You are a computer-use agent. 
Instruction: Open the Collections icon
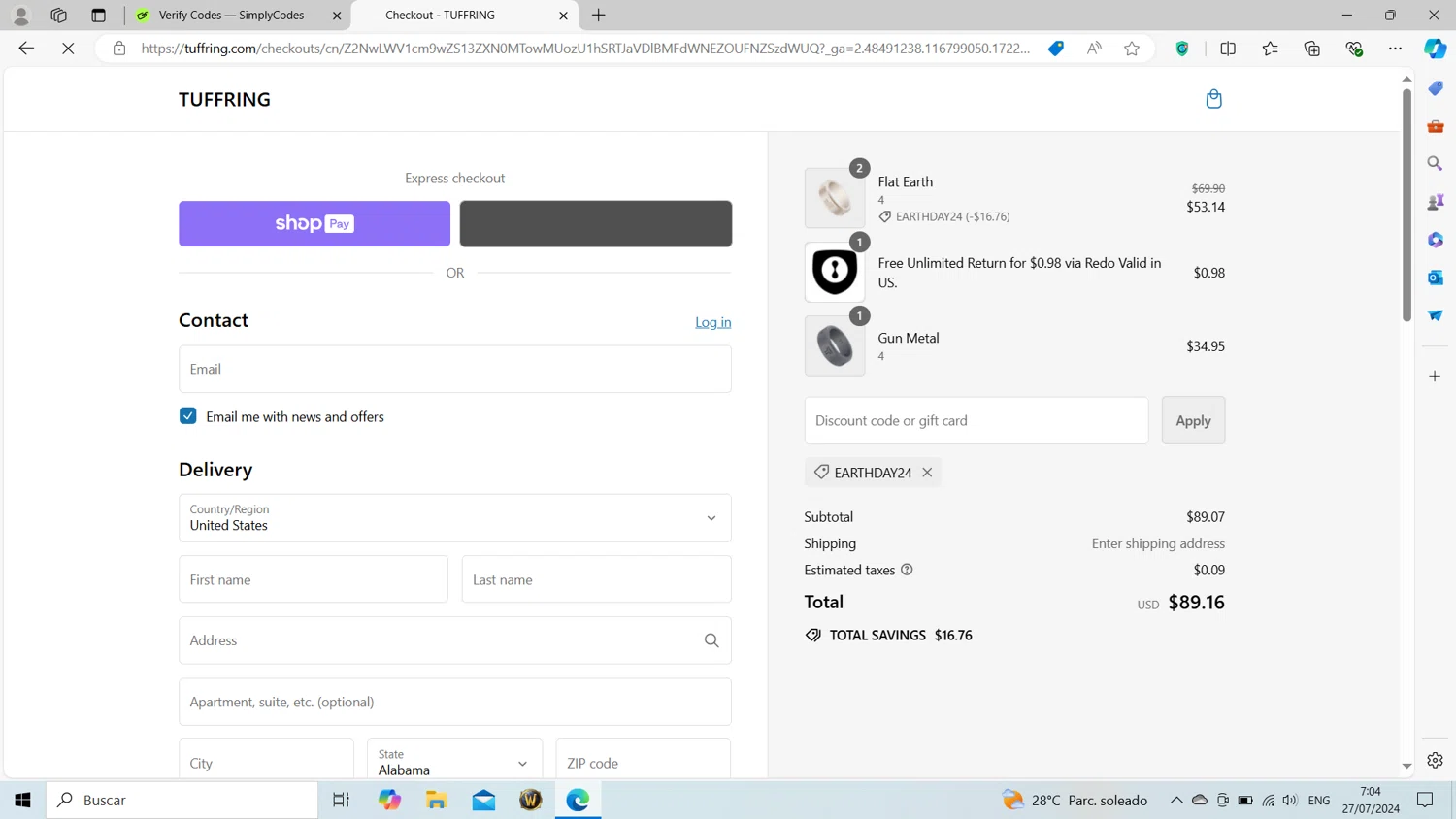tap(1312, 49)
